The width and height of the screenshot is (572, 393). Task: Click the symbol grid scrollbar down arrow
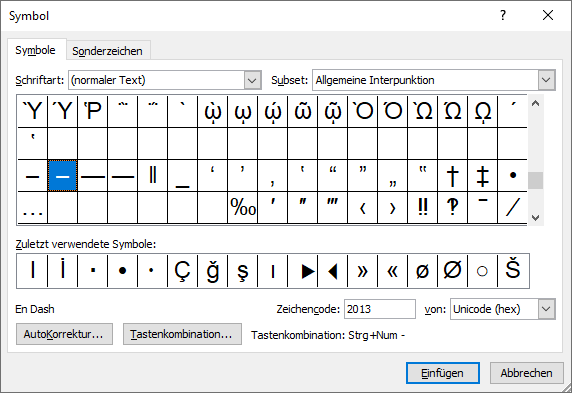point(535,218)
